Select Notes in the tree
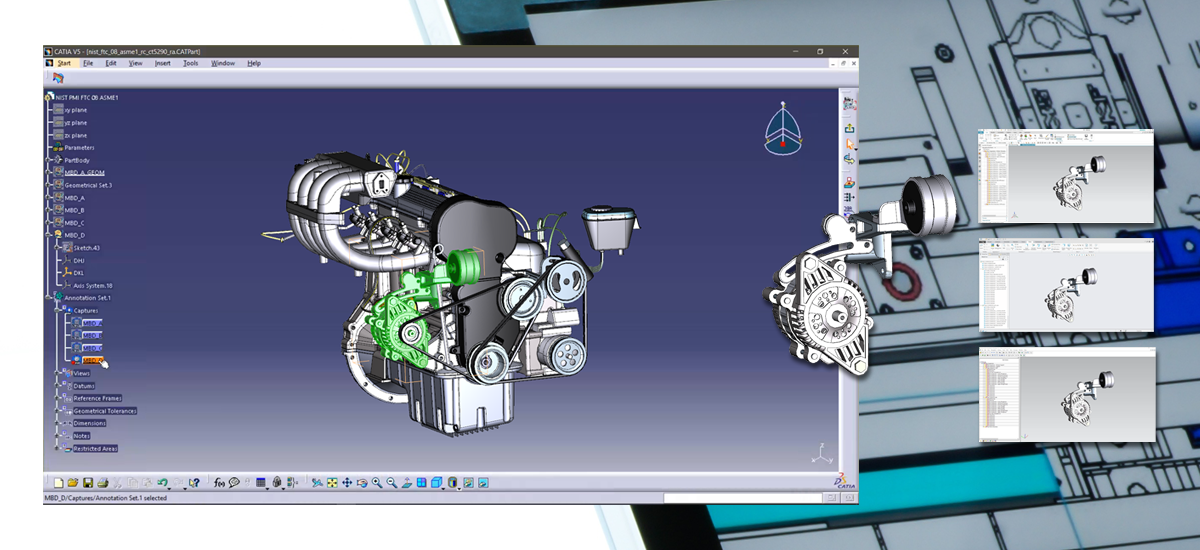 pos(82,435)
